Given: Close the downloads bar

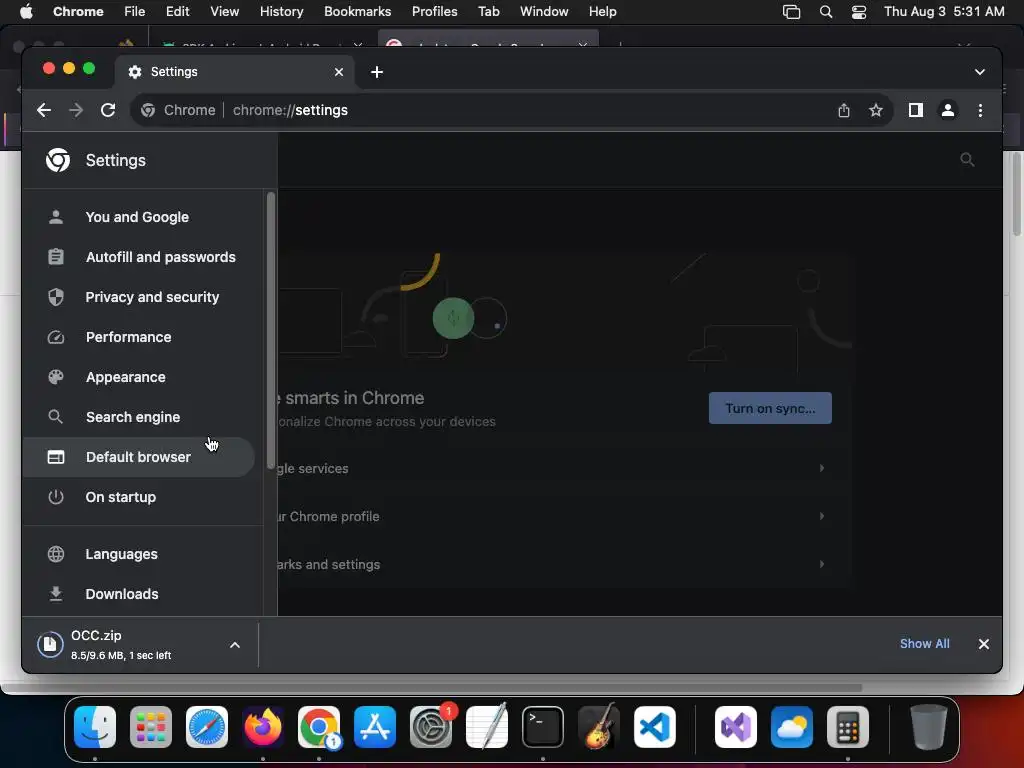Looking at the screenshot, I should tap(984, 644).
